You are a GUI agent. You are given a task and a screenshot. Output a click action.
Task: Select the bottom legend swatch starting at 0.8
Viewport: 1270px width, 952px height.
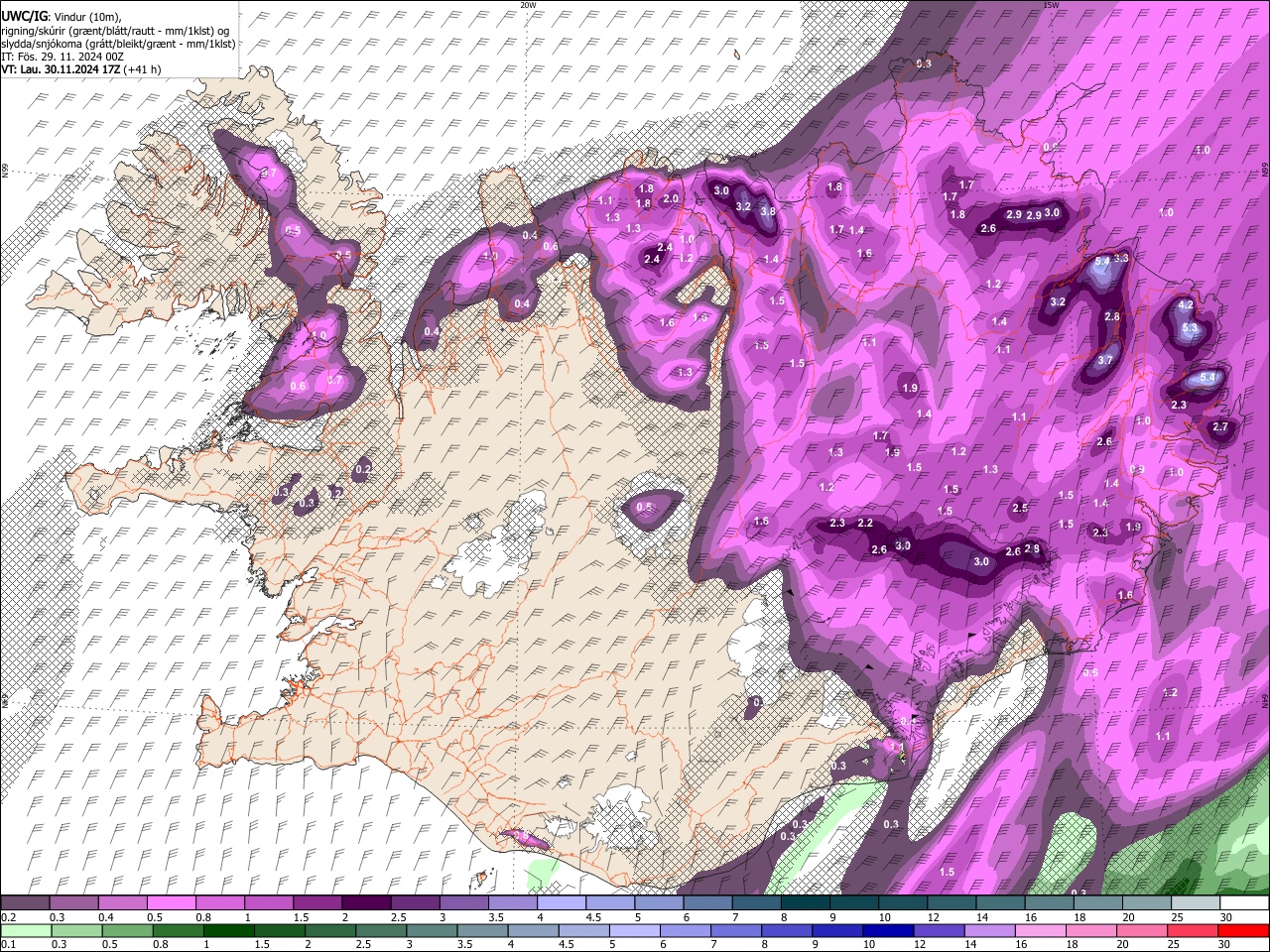coord(177,931)
